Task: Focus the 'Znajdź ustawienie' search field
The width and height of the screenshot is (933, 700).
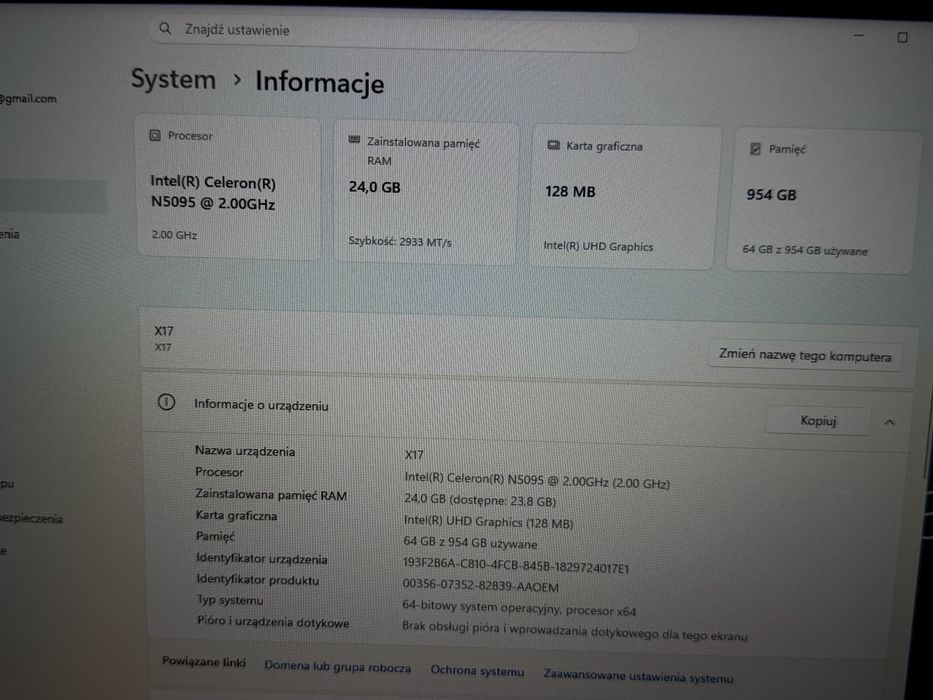Action: coord(393,32)
